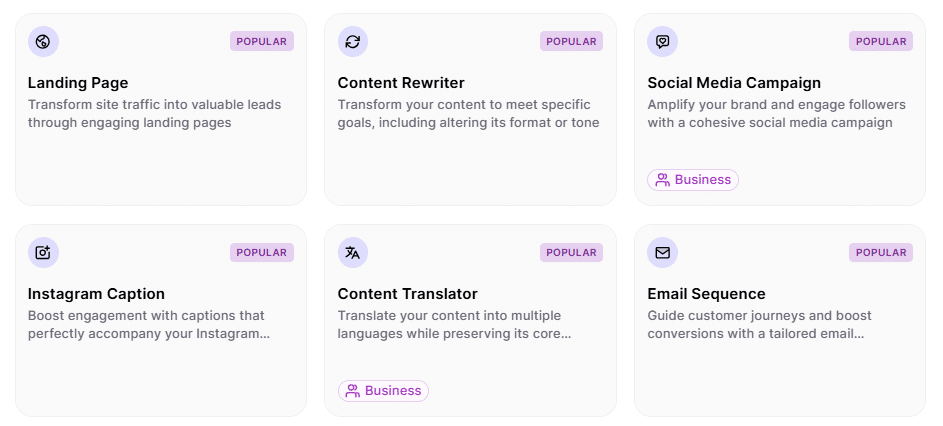The image size is (943, 426).
Task: Click the Landing Page globe icon
Action: click(x=43, y=42)
